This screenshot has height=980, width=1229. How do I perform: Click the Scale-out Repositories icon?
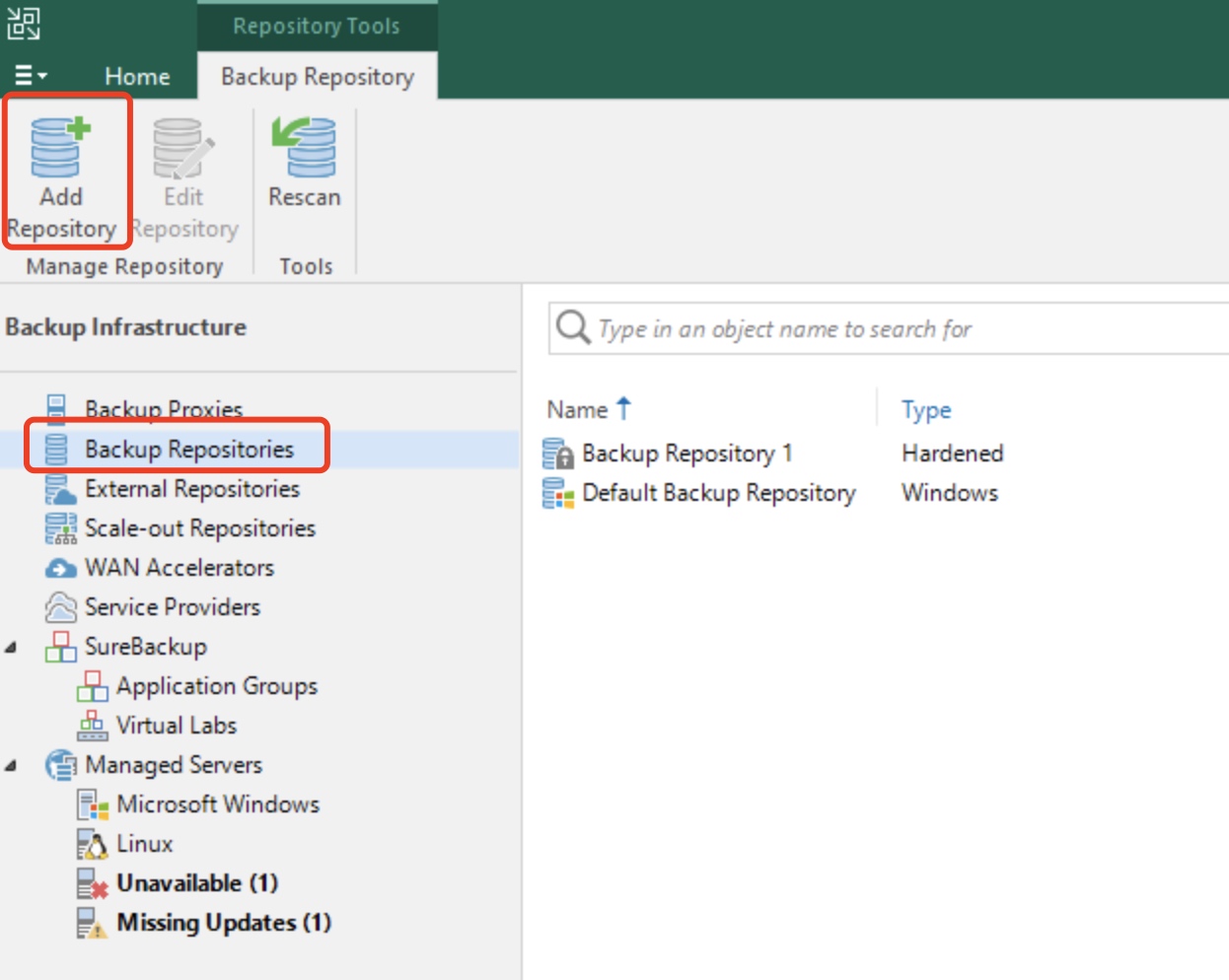pyautogui.click(x=60, y=528)
